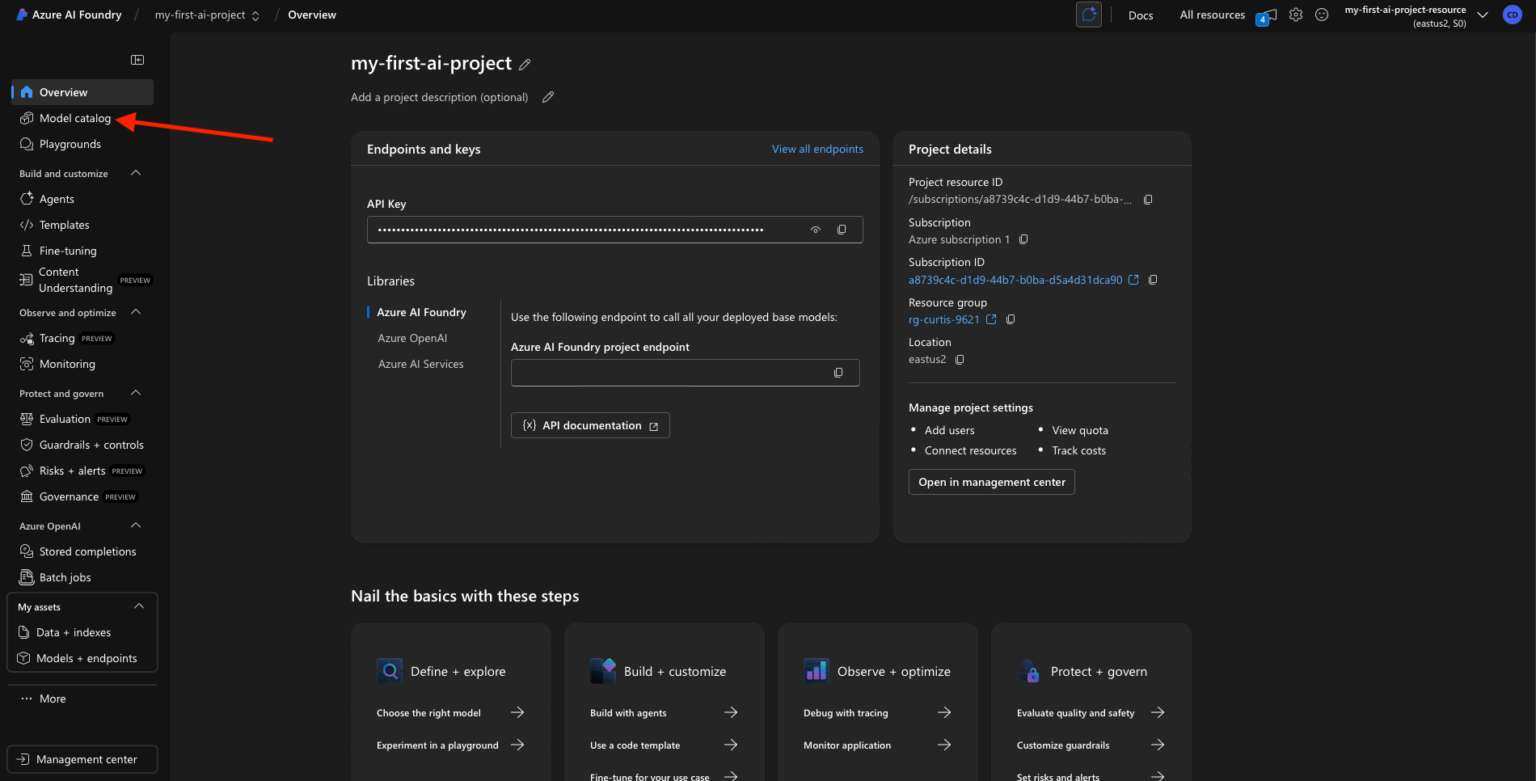Viewport: 1536px width, 781px height.
Task: Open the API documentation button
Action: (590, 425)
